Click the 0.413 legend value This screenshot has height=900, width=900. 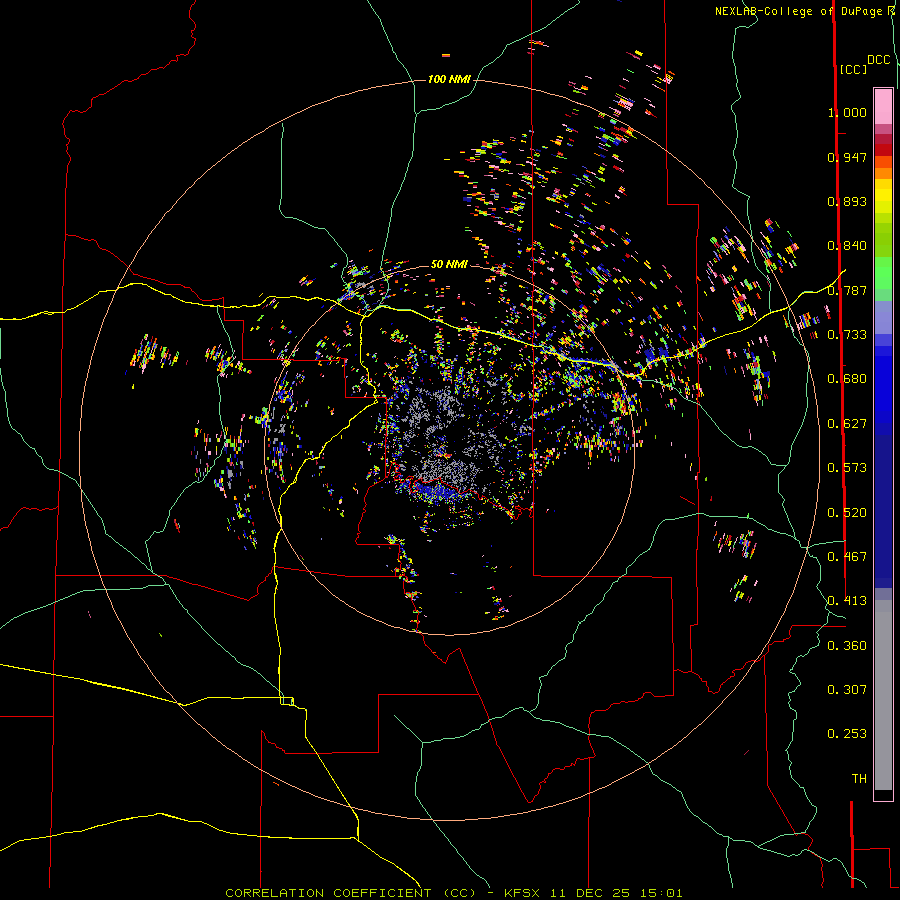[x=847, y=601]
